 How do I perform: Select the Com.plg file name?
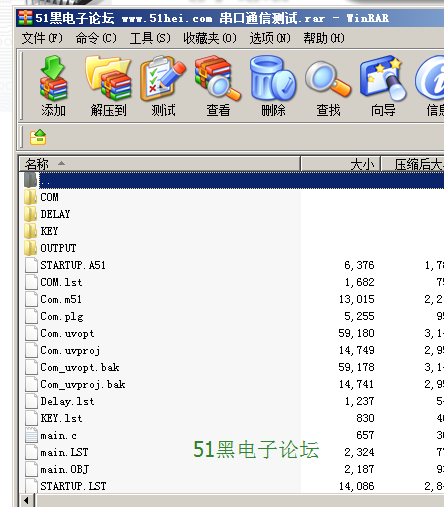click(62, 316)
